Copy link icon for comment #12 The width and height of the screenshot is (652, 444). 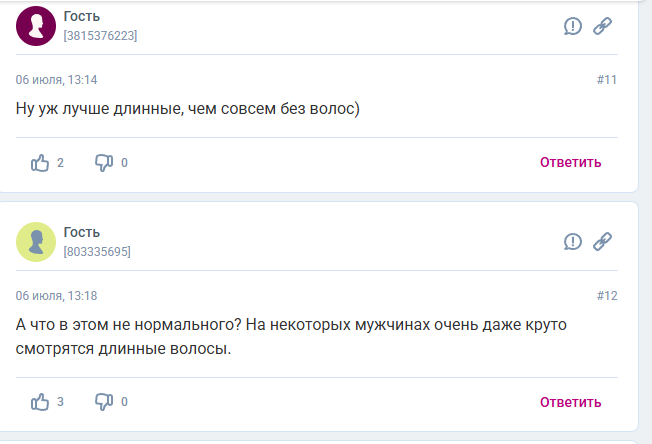click(x=602, y=242)
